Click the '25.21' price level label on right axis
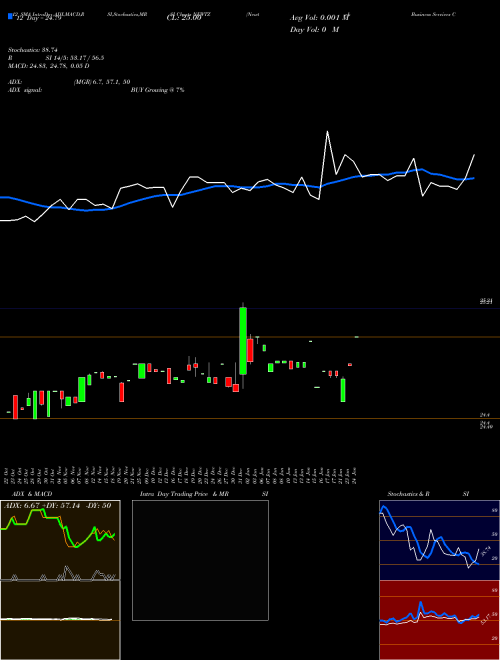The height and width of the screenshot is (660, 500). tap(486, 301)
